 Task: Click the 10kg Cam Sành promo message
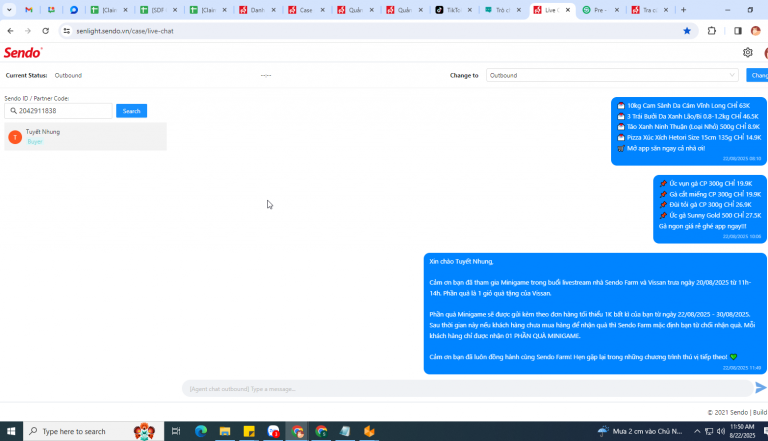coord(689,131)
